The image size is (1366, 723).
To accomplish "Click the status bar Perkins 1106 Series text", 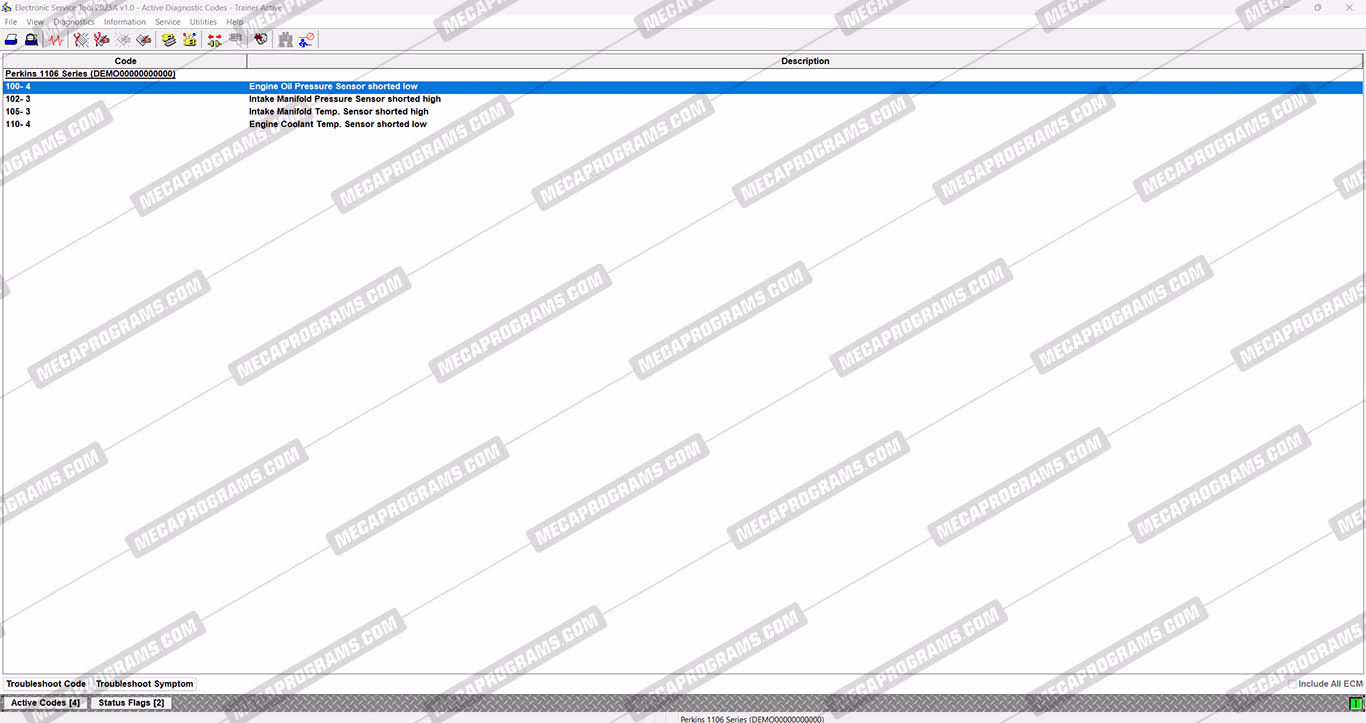I will [x=752, y=719].
